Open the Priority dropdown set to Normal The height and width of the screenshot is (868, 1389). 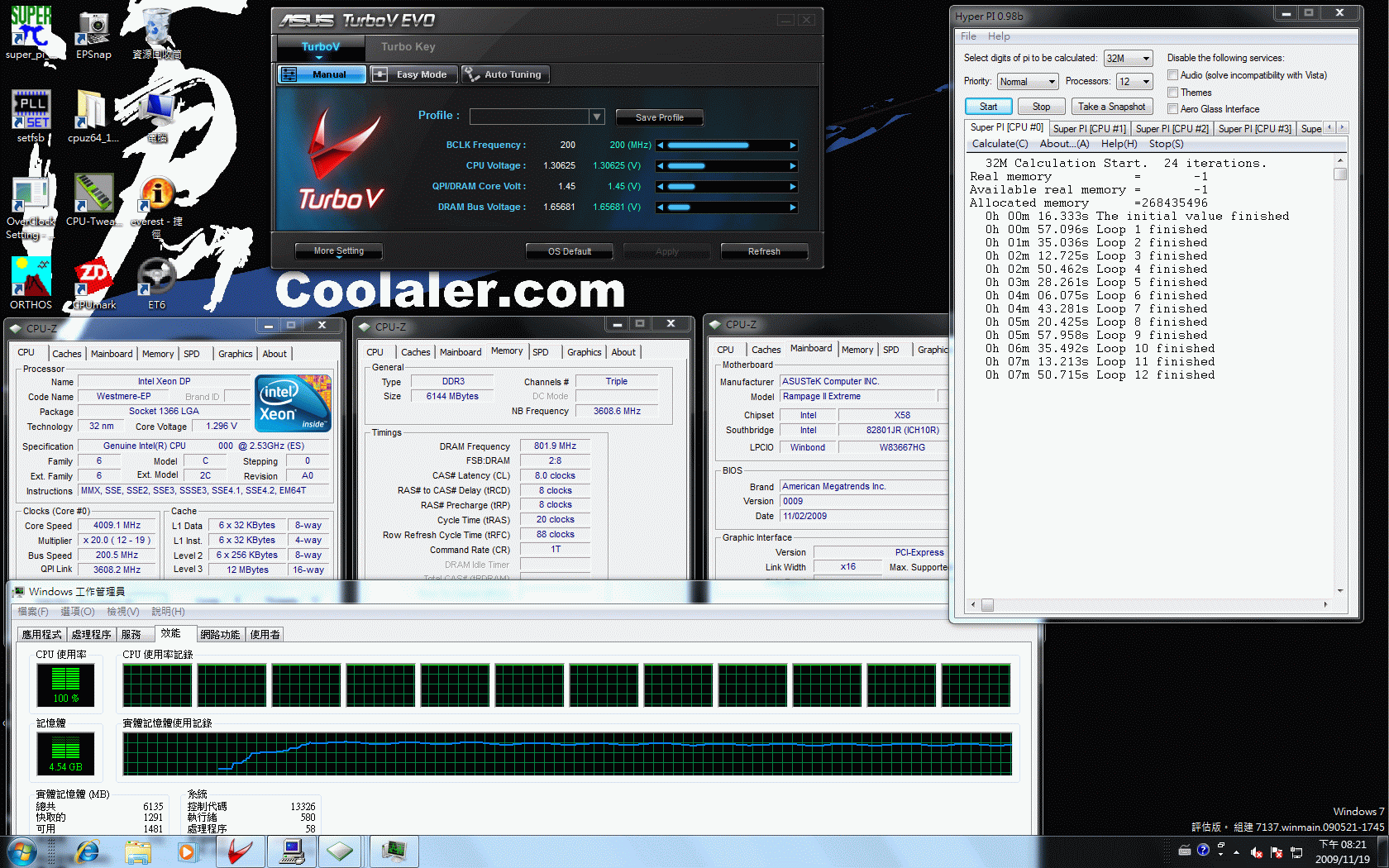[x=1028, y=82]
